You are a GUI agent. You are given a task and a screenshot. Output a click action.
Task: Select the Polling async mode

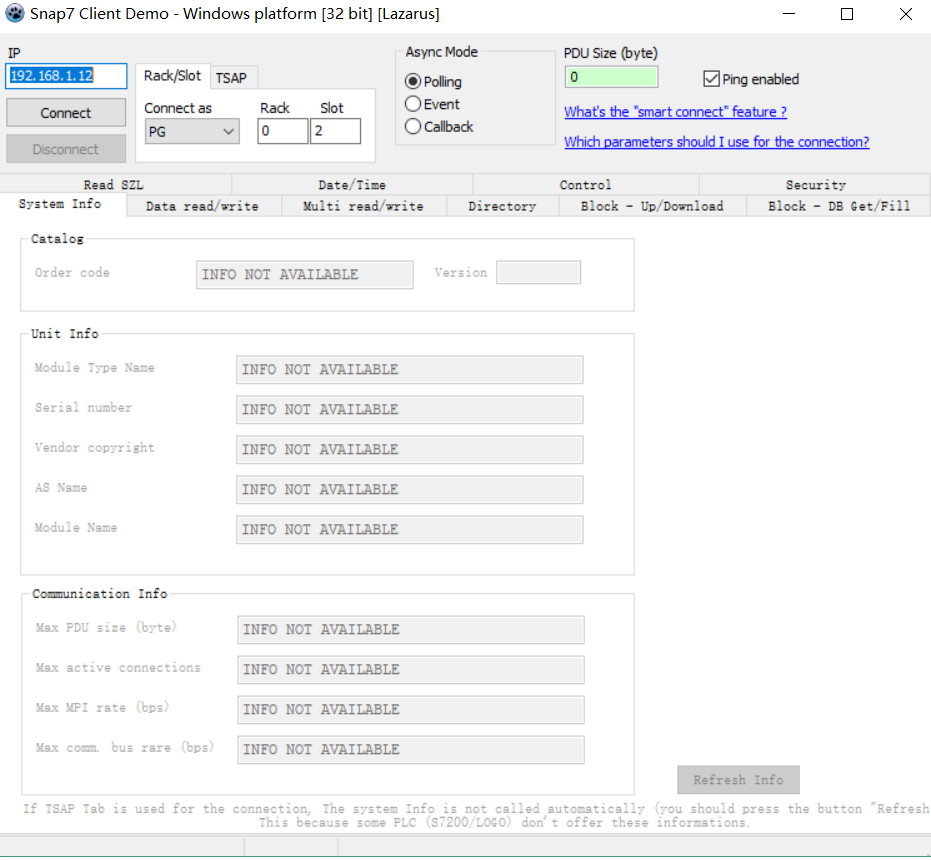(x=433, y=81)
